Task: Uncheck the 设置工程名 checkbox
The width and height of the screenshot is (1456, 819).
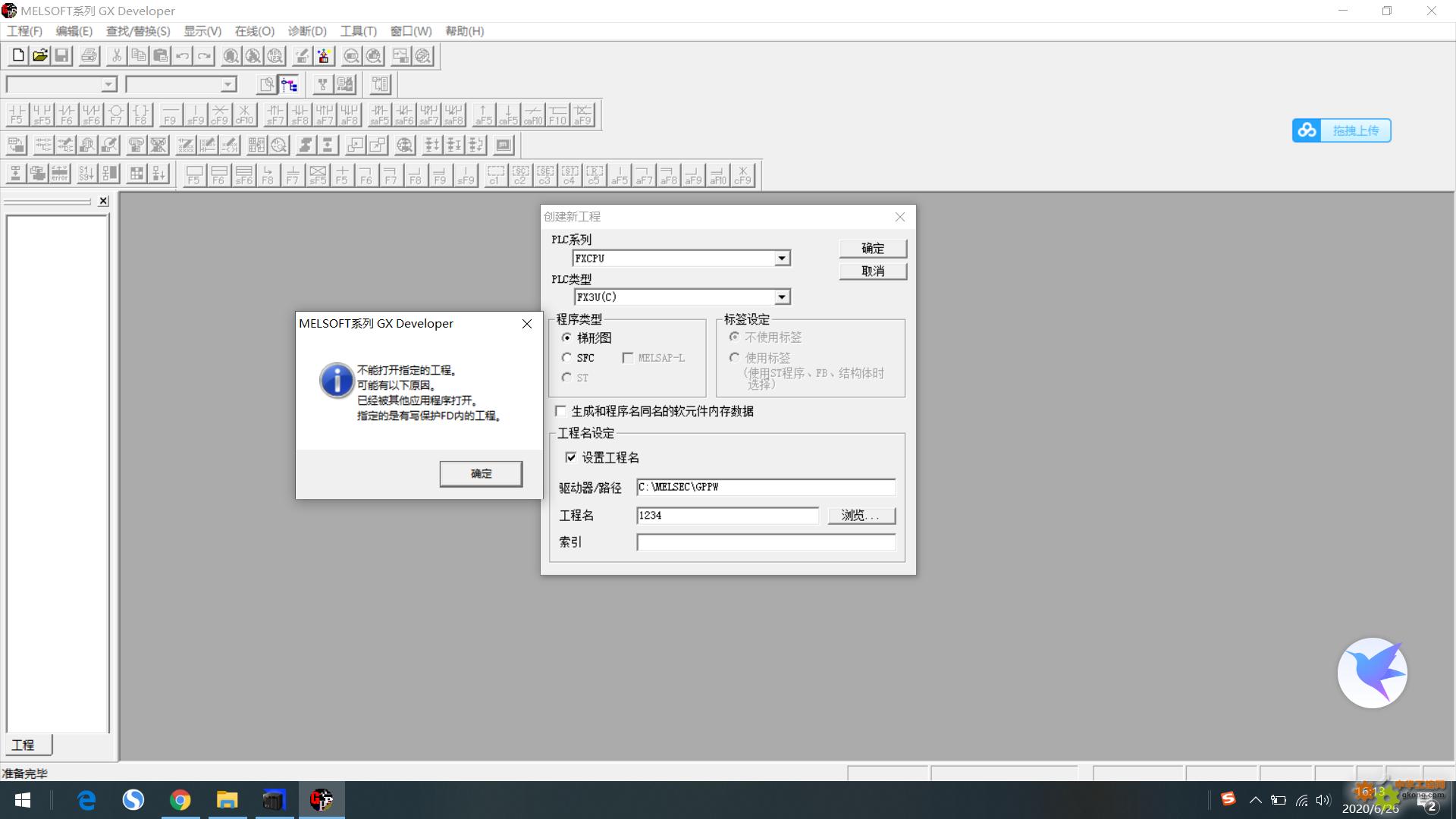Action: (x=571, y=457)
